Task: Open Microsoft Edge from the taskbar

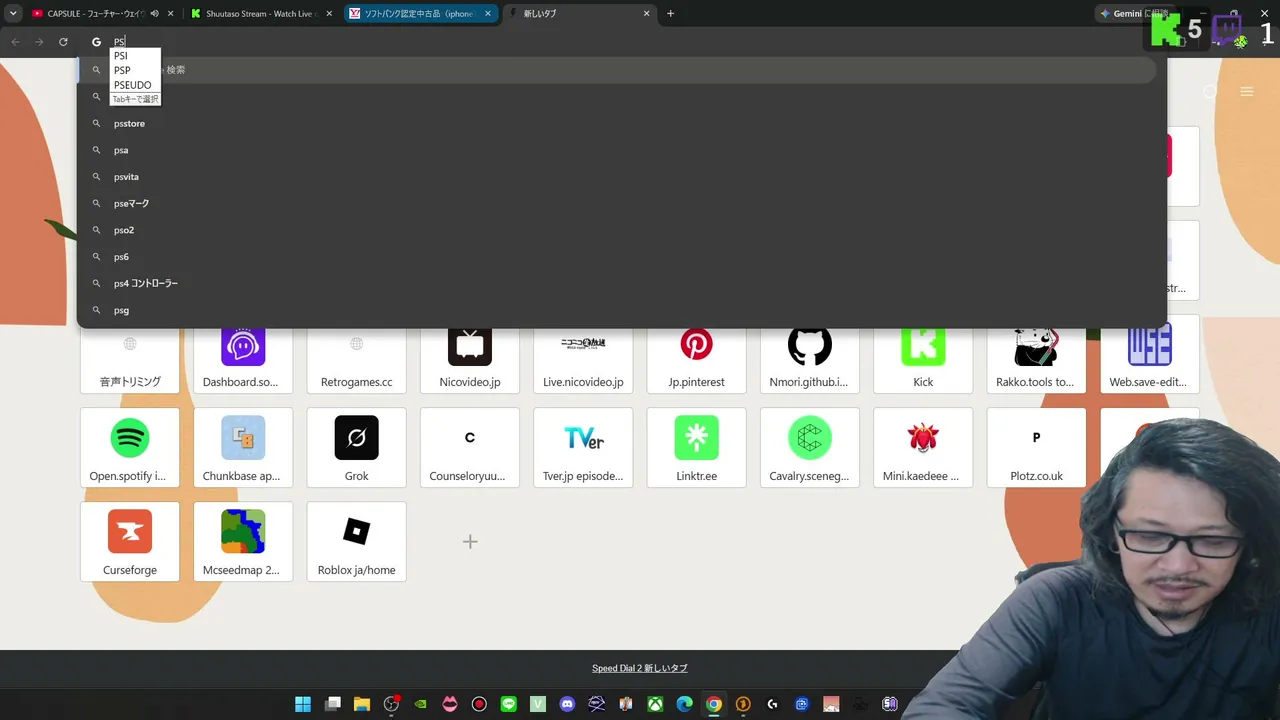Action: pos(684,704)
